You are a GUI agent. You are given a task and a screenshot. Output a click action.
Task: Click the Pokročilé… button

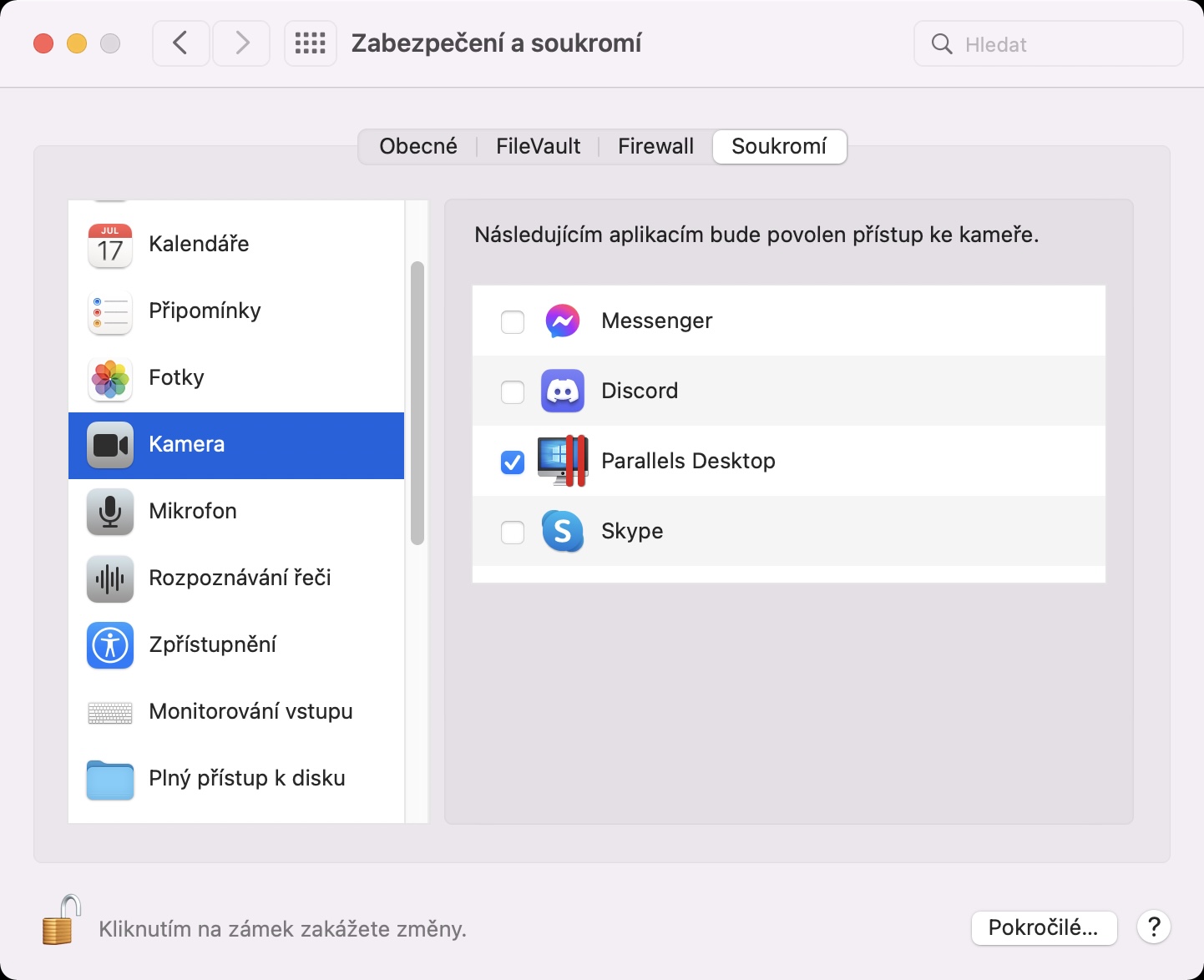click(1044, 927)
